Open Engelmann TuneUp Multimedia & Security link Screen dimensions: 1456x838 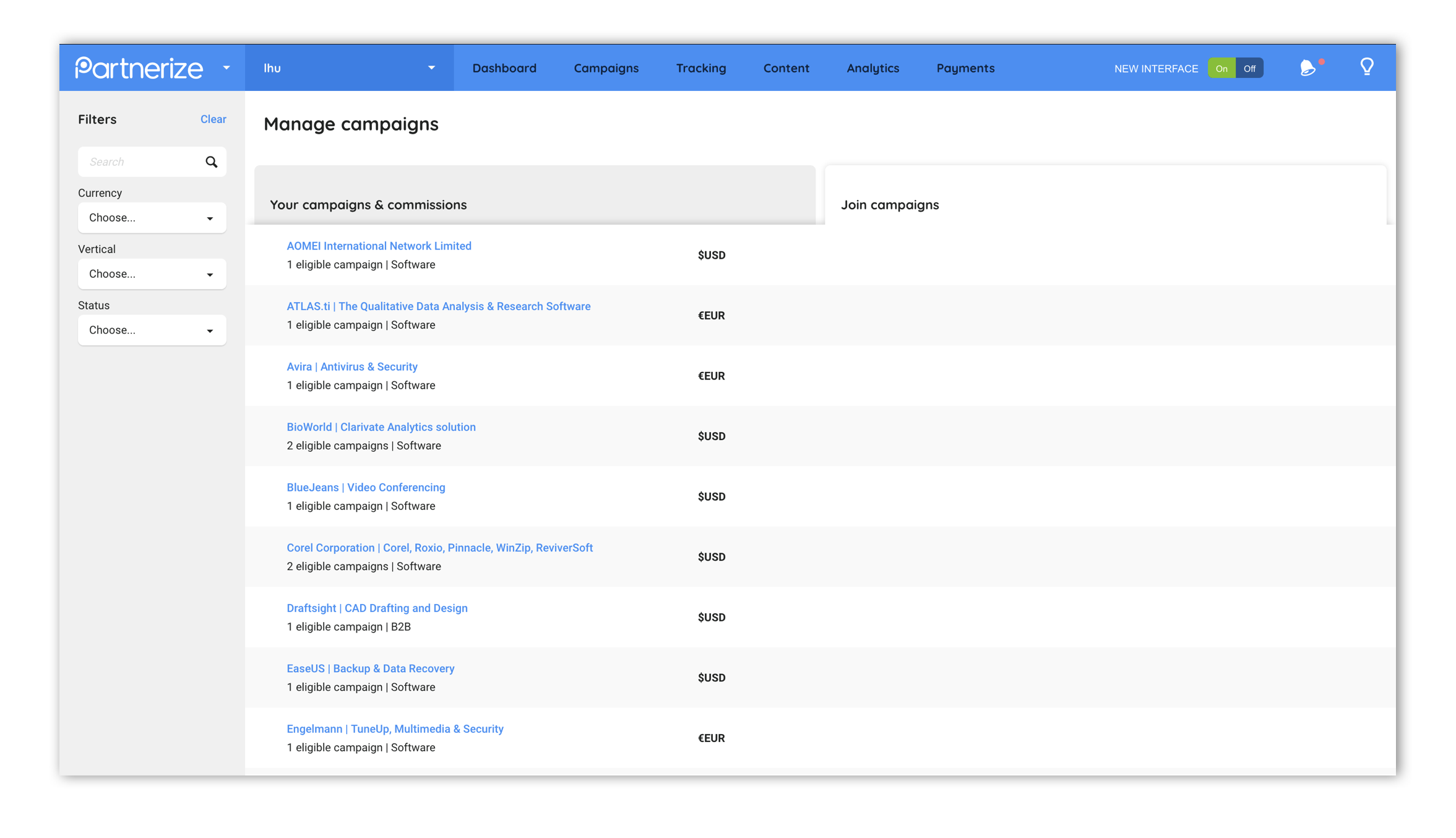coord(395,728)
